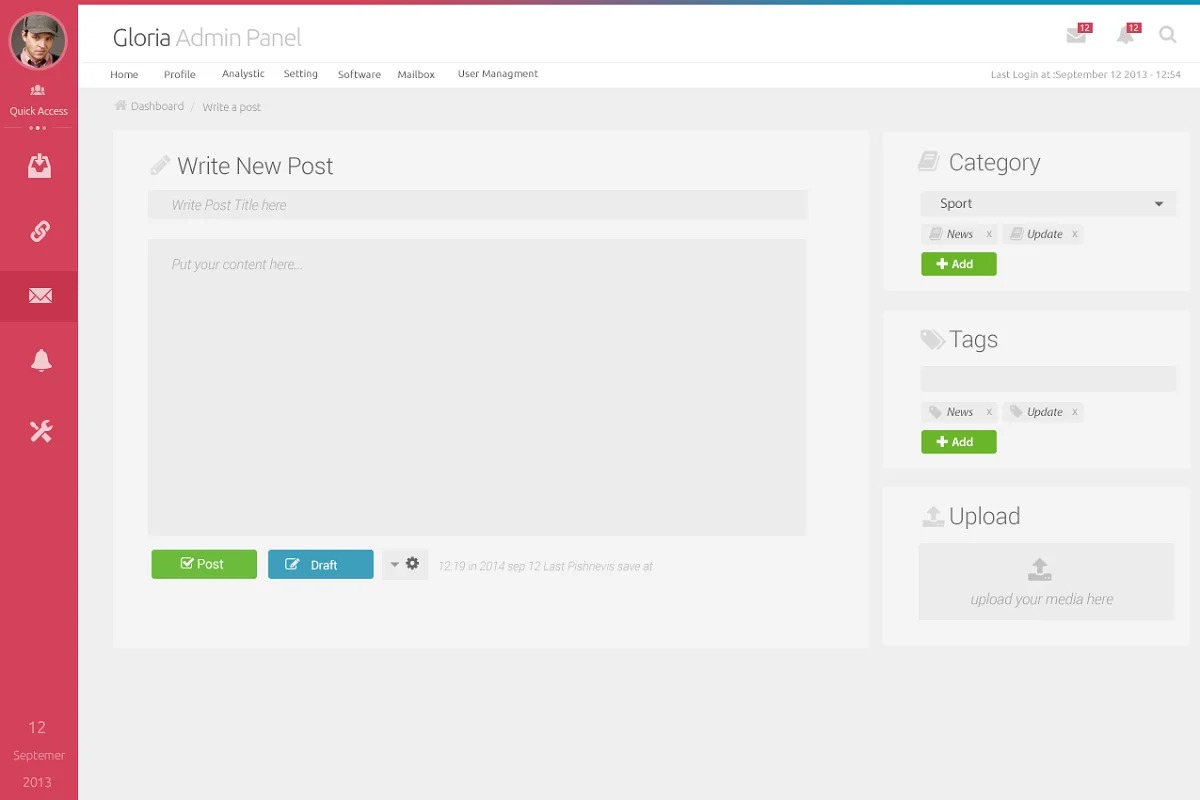
Task: Open the link icon in sidebar
Action: [x=39, y=231]
